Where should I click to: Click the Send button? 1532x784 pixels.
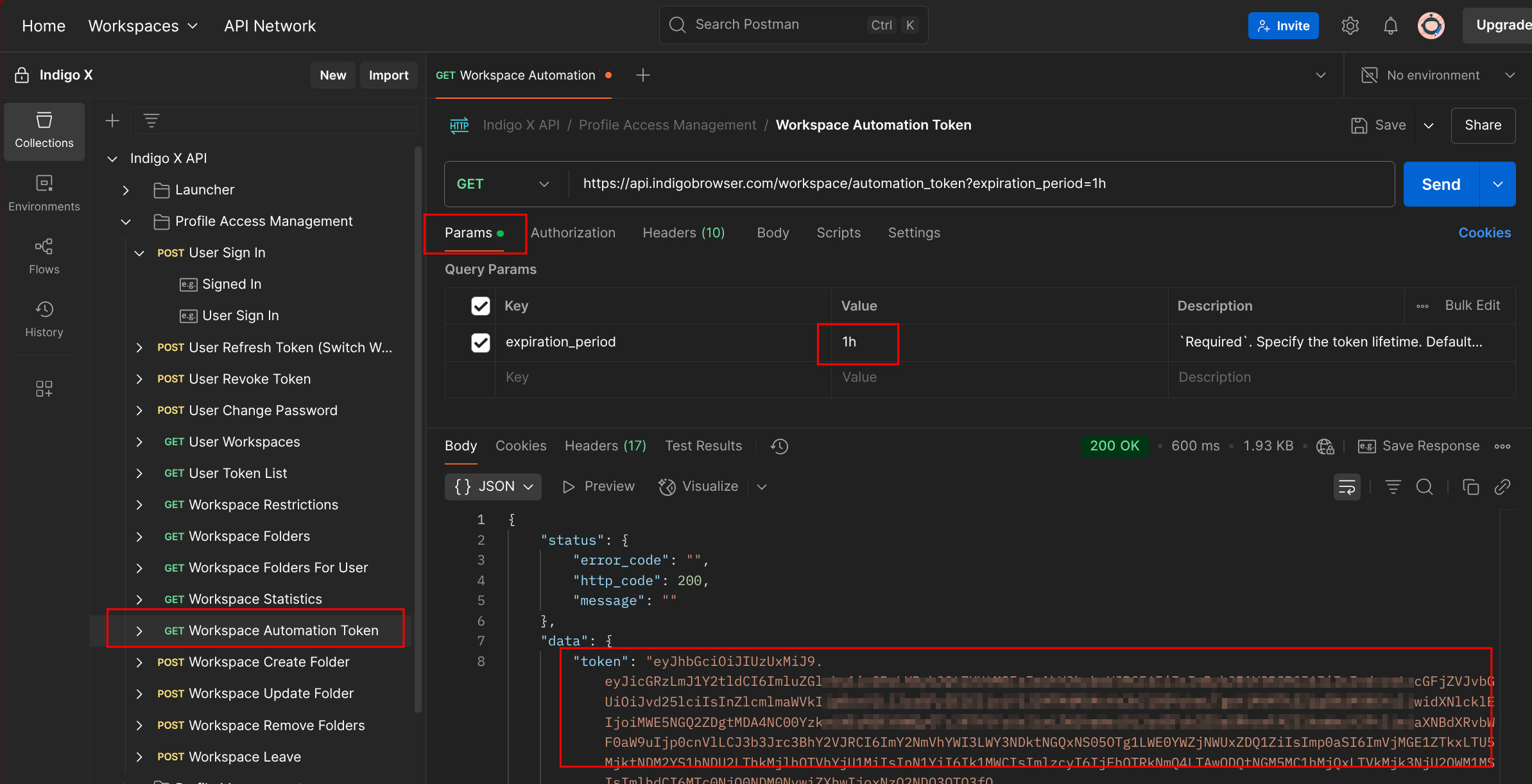click(1441, 184)
